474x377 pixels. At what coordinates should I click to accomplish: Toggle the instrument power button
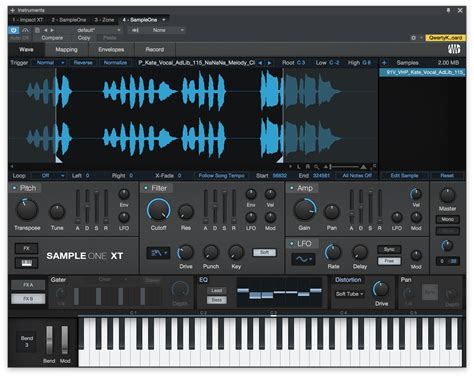tap(14, 30)
